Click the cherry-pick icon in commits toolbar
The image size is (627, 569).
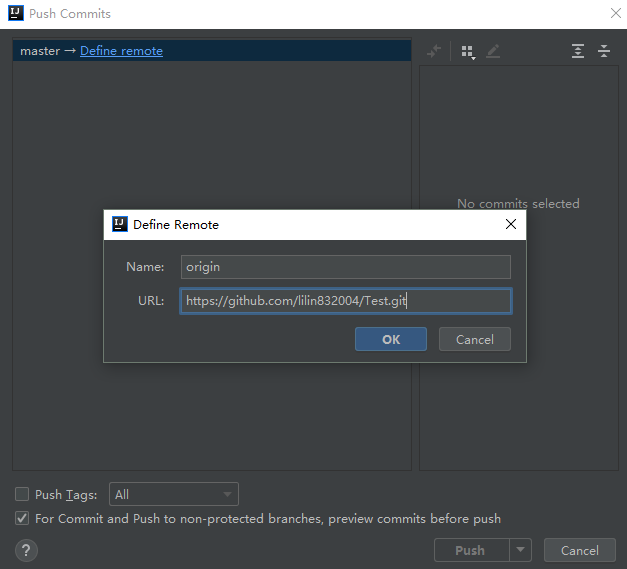434,51
